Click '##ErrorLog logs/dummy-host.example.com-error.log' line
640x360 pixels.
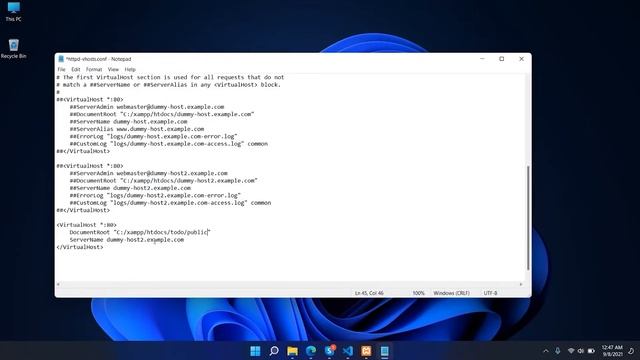click(x=153, y=136)
